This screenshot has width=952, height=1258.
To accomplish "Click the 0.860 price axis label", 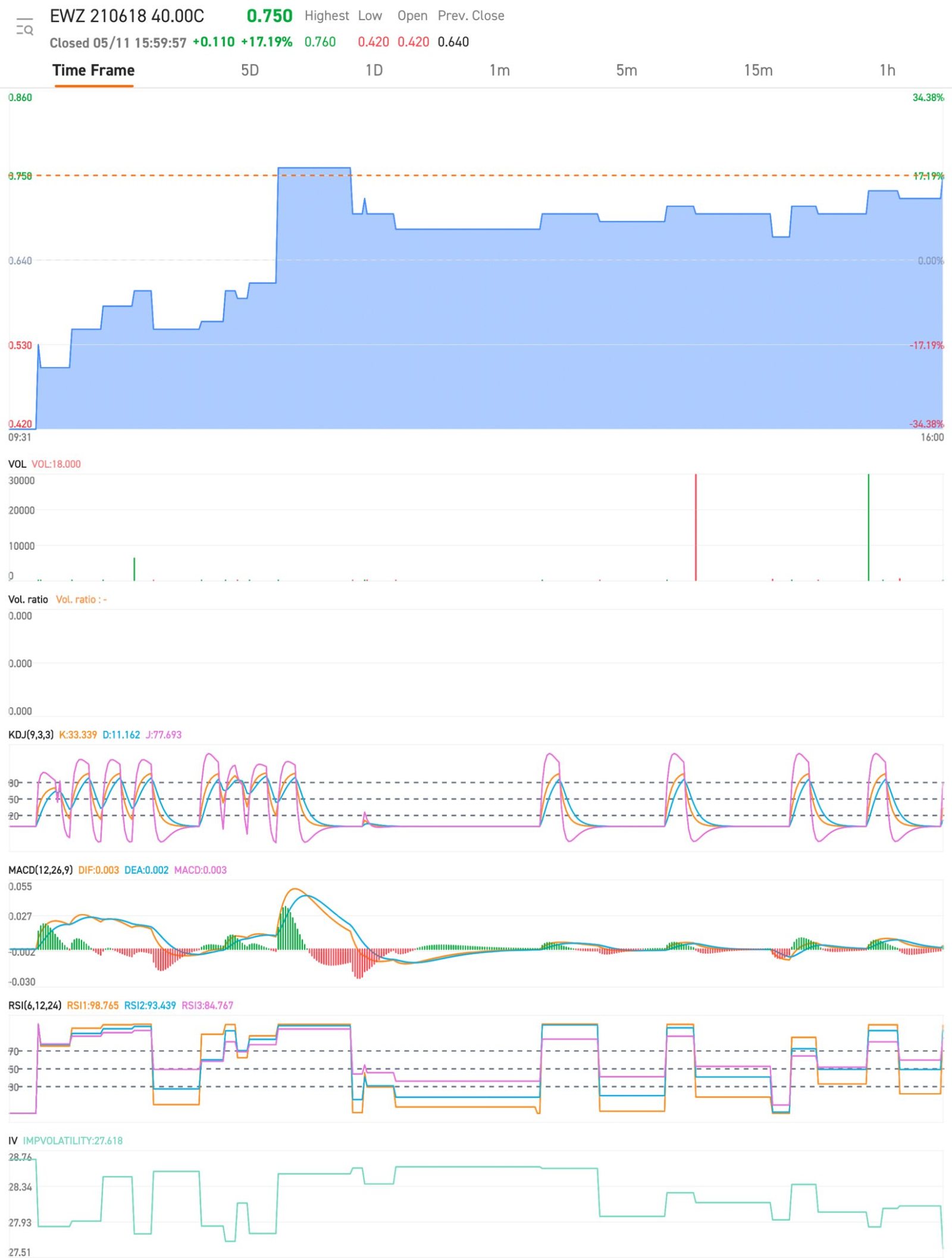I will 20,98.
